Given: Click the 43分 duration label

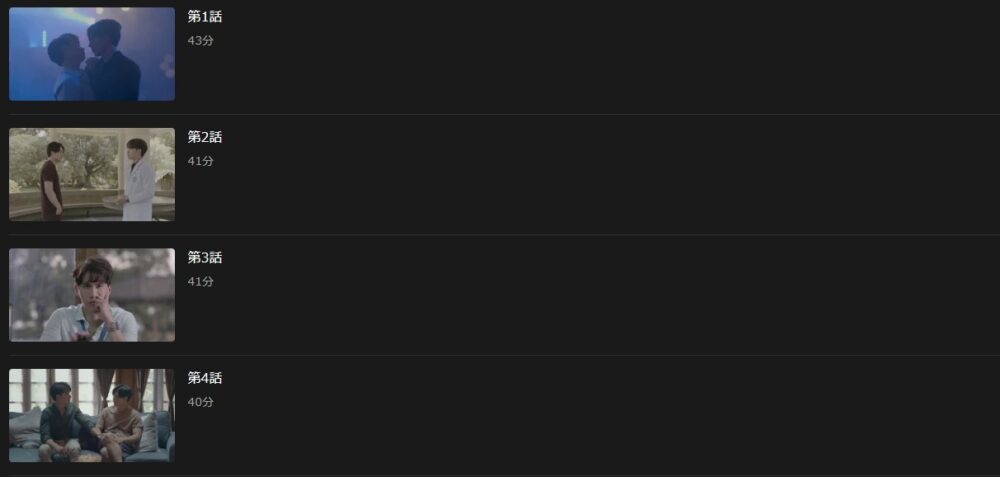Looking at the screenshot, I should click(x=200, y=41).
